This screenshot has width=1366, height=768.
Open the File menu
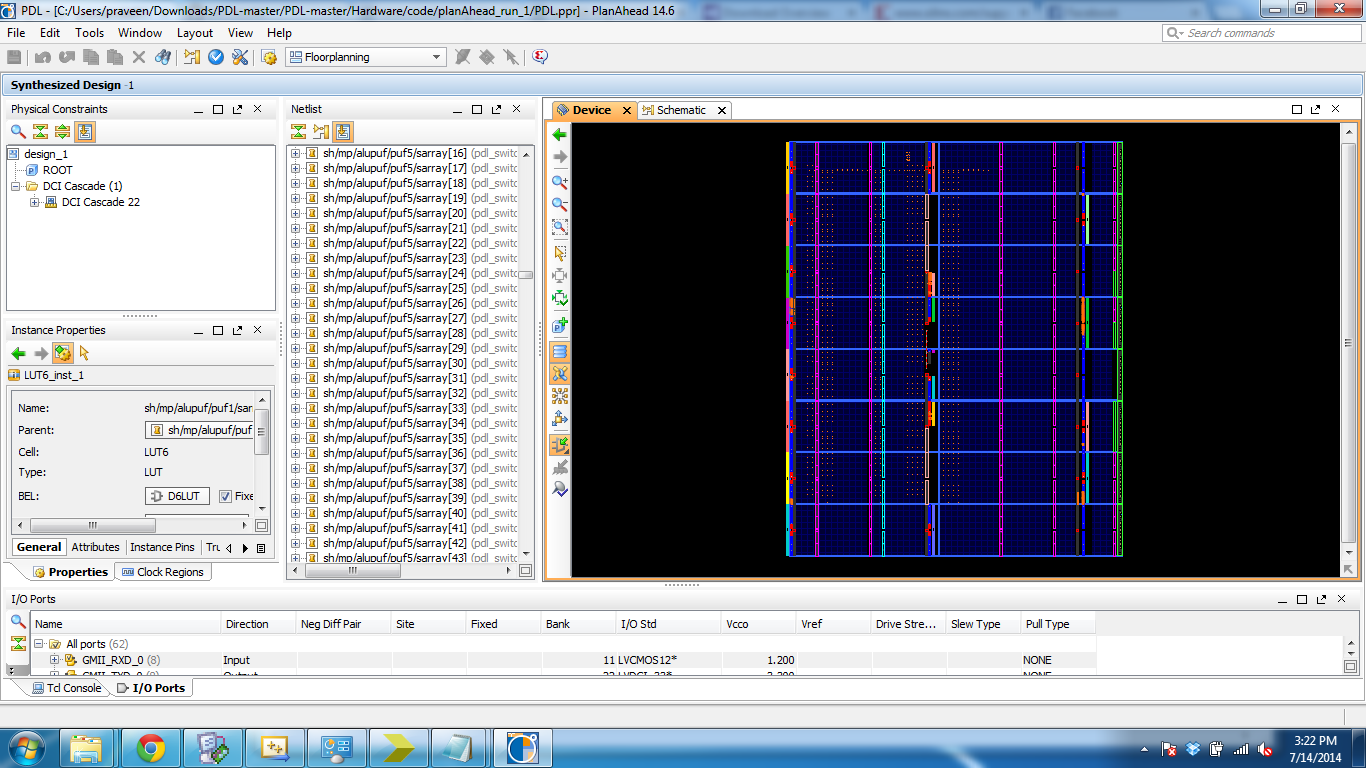point(16,33)
